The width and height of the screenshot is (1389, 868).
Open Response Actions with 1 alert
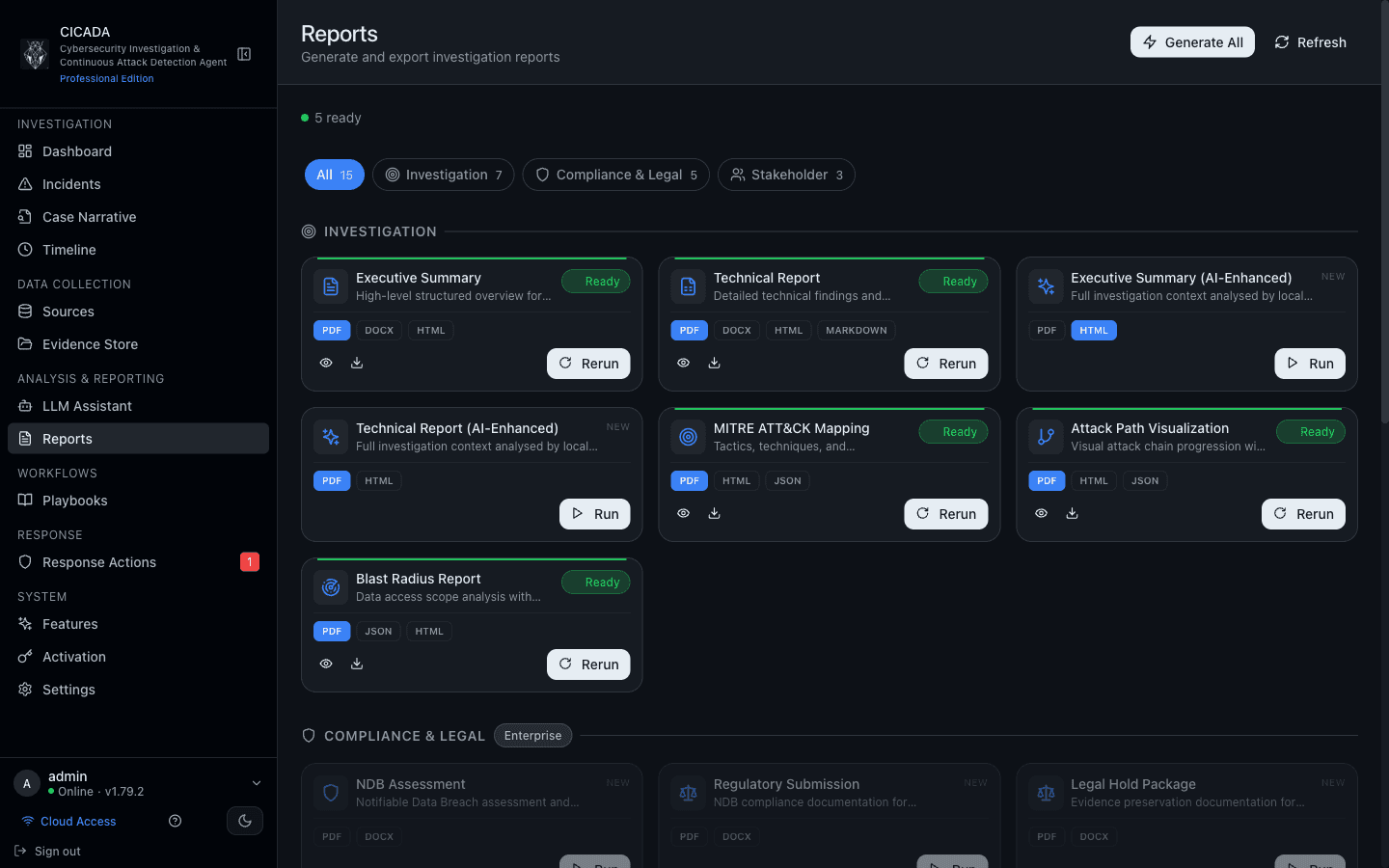138,562
